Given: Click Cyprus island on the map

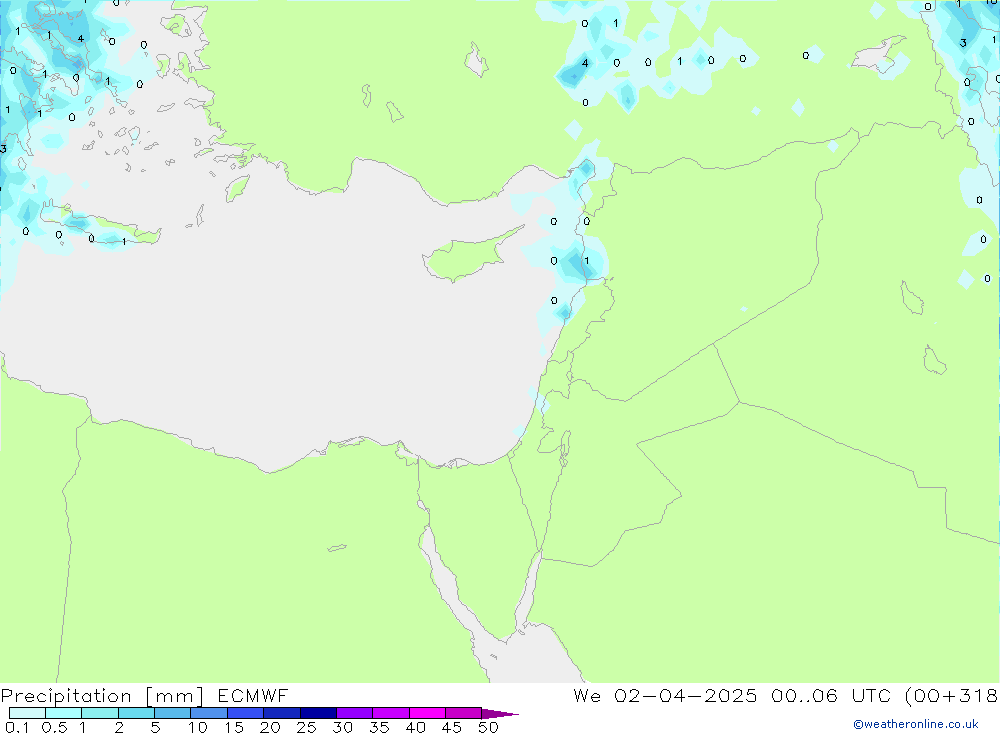Looking at the screenshot, I should tap(466, 256).
